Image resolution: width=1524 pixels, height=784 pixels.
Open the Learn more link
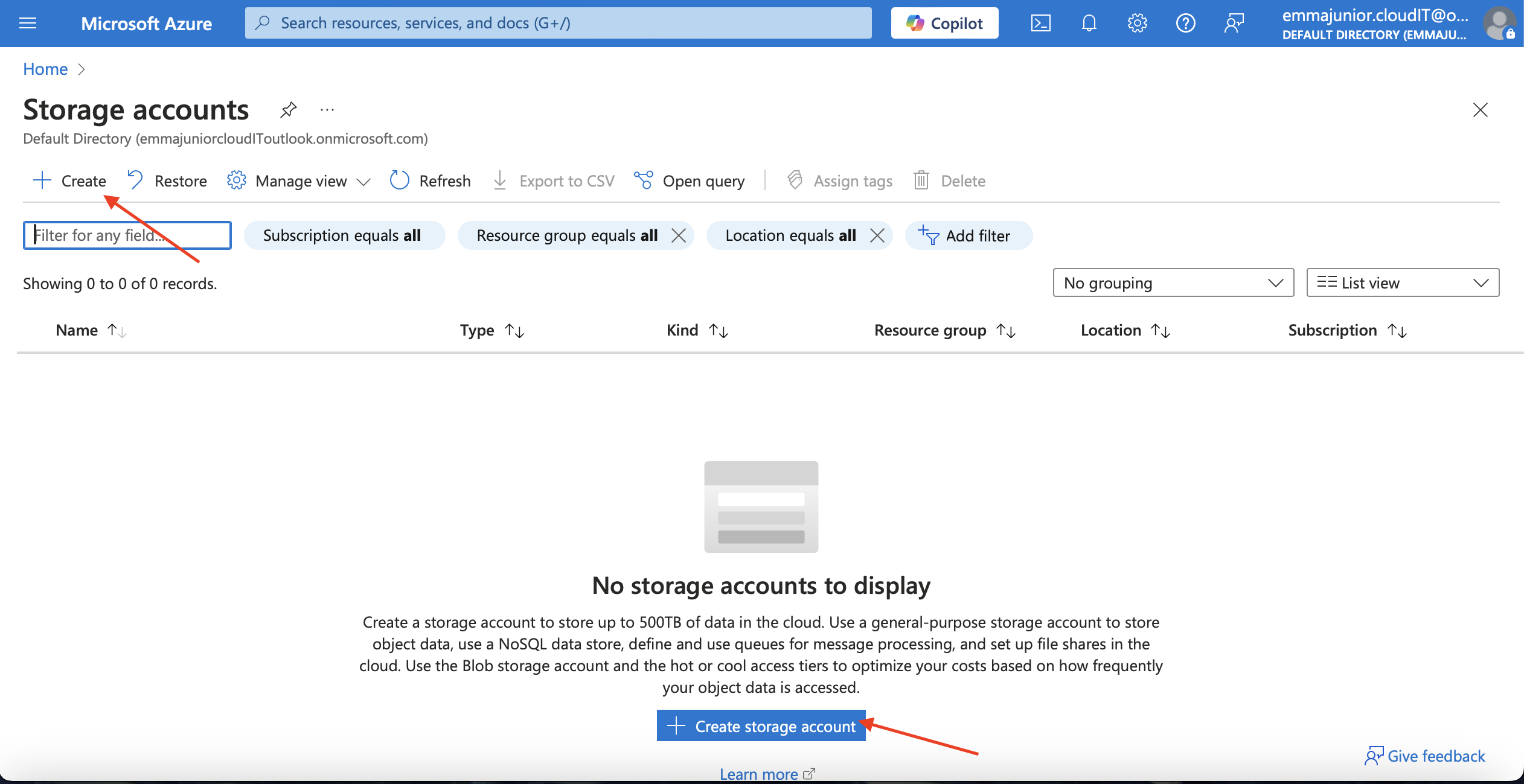[x=767, y=774]
